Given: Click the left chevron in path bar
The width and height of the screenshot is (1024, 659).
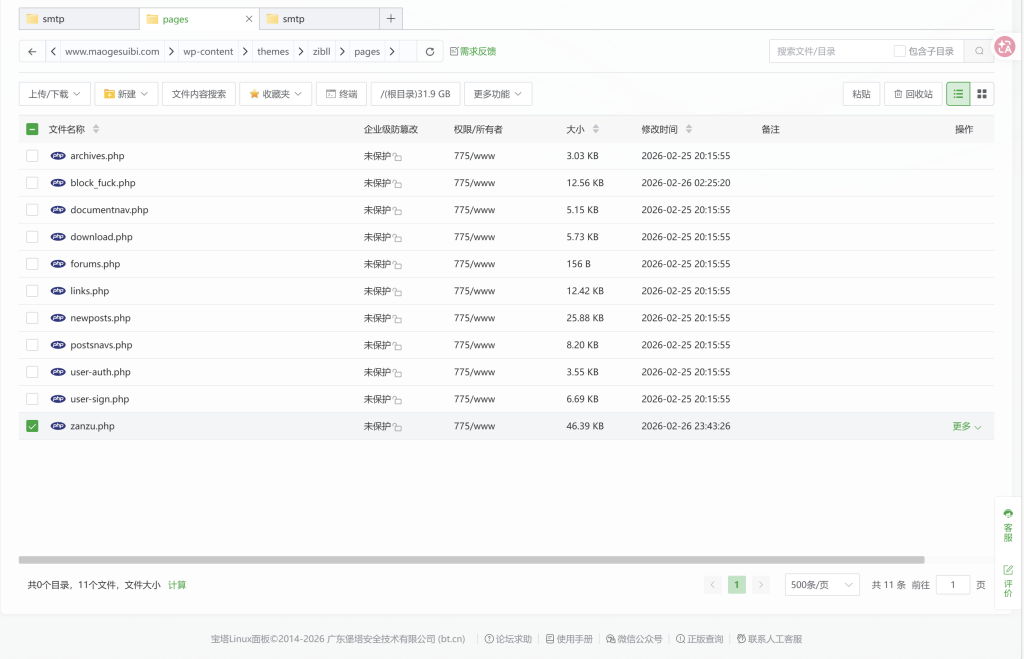Looking at the screenshot, I should (53, 52).
